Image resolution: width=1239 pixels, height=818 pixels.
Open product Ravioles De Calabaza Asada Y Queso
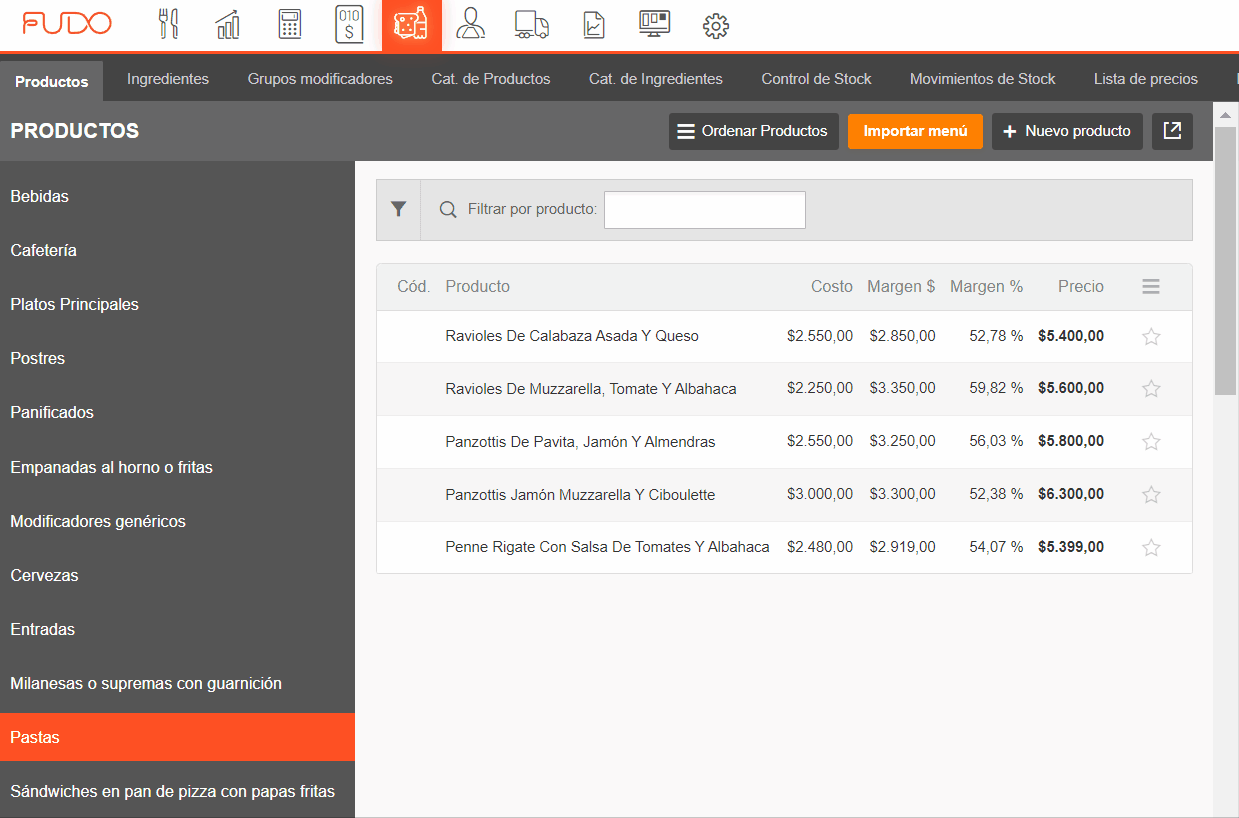[x=572, y=336]
